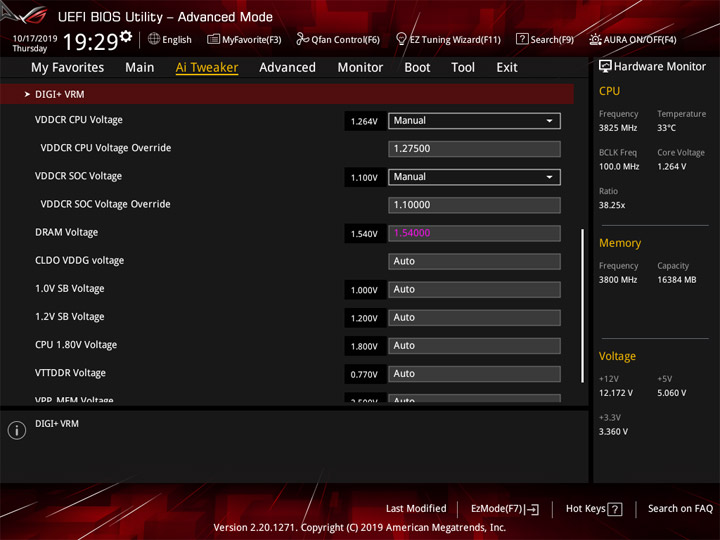This screenshot has width=720, height=540.
Task: Click the 0.770V current value box
Action: [365, 374]
